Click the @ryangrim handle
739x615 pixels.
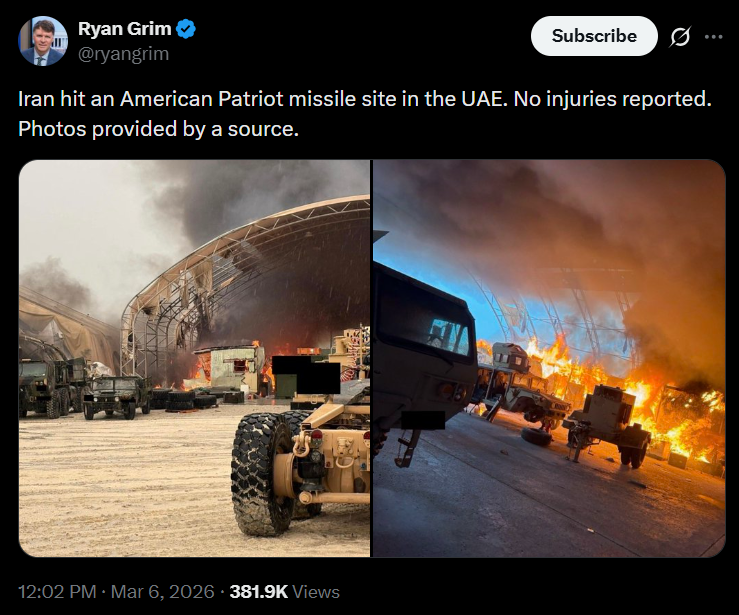coord(123,54)
